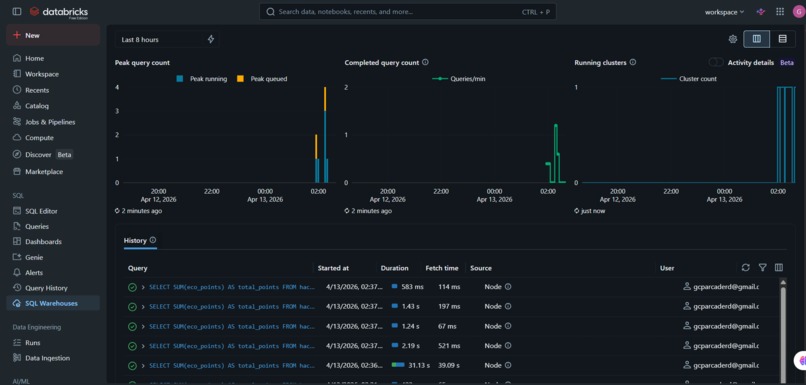Toggle the Cluster count legend series

pos(688,79)
